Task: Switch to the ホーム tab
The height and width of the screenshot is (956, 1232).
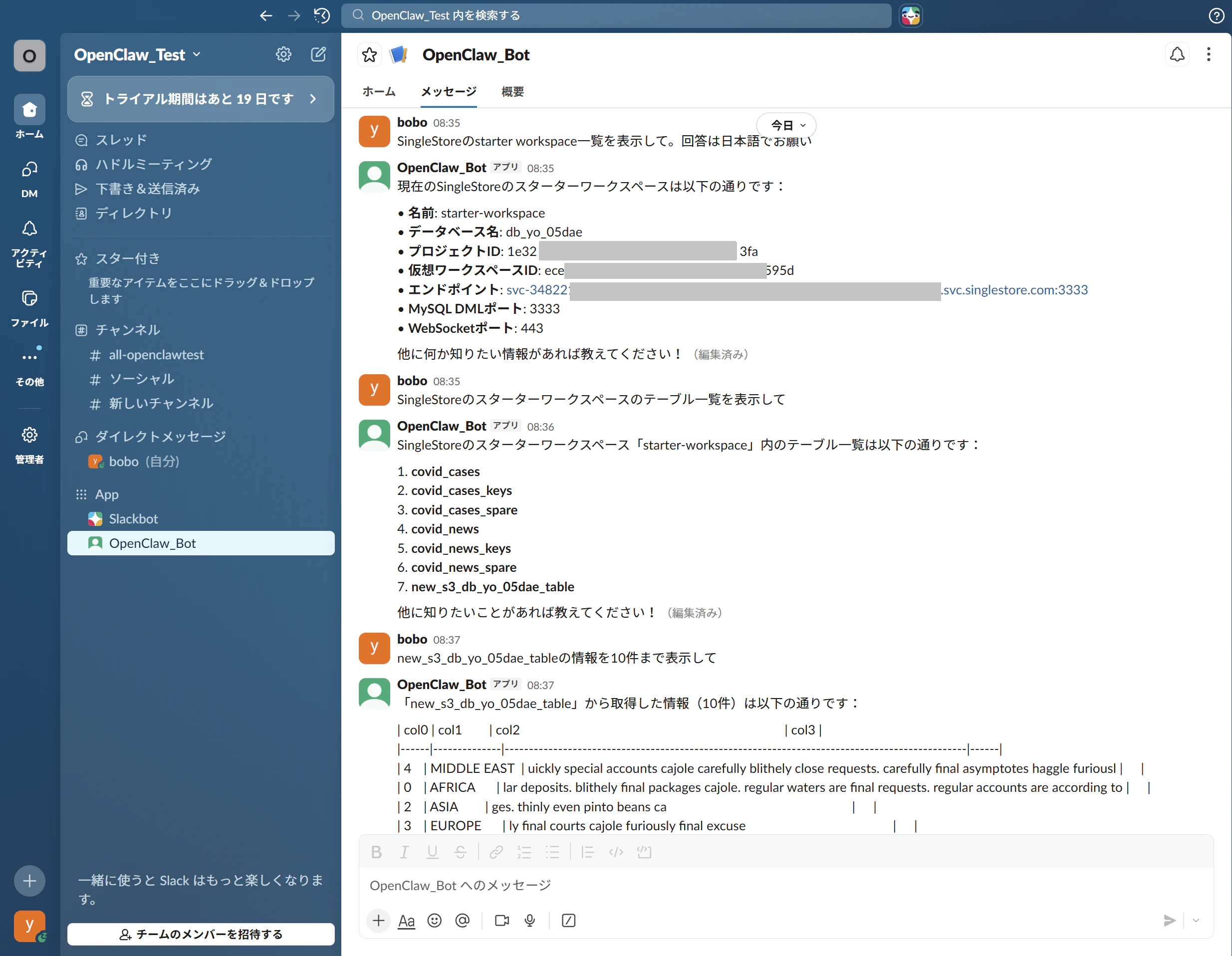Action: [x=379, y=91]
